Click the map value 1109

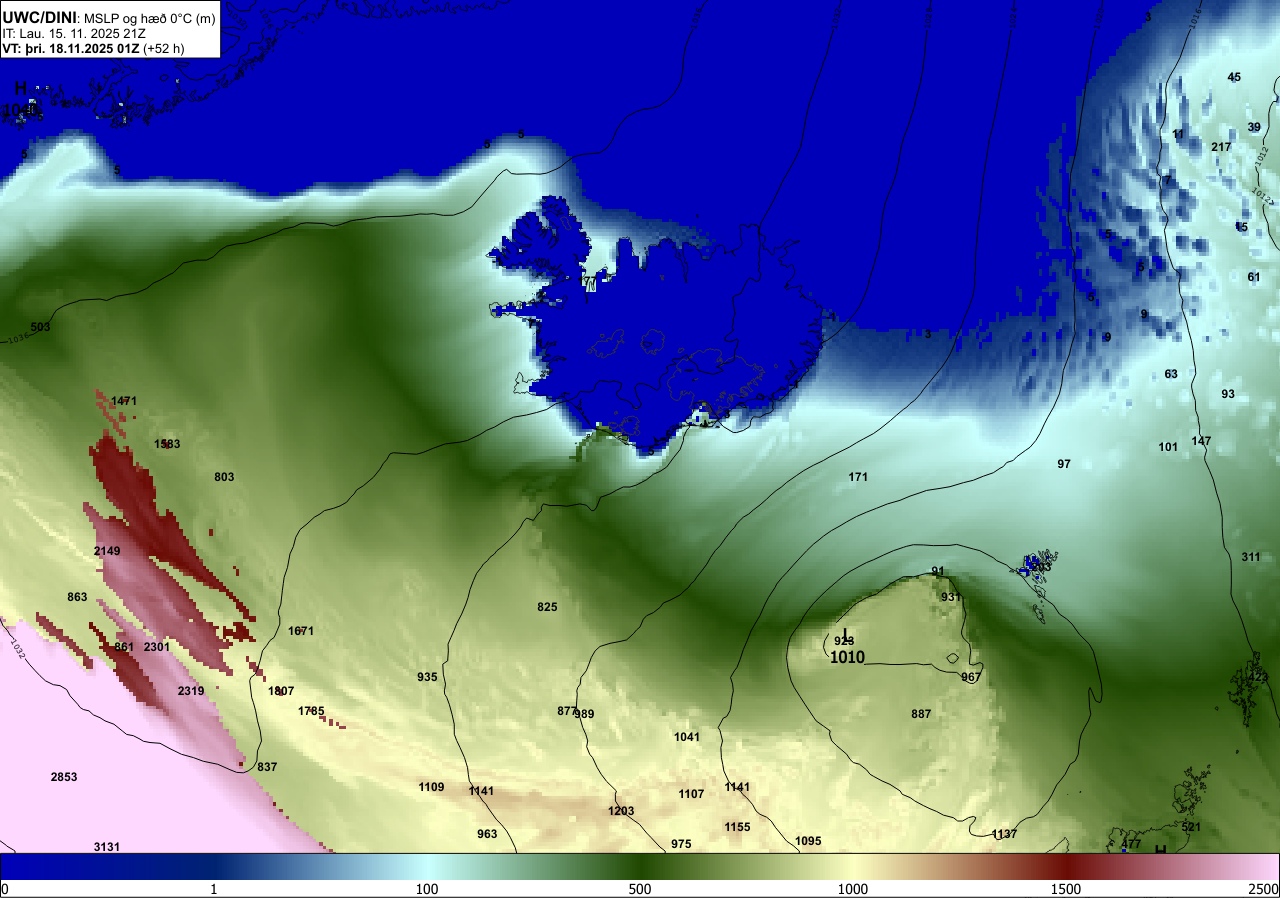coord(431,787)
